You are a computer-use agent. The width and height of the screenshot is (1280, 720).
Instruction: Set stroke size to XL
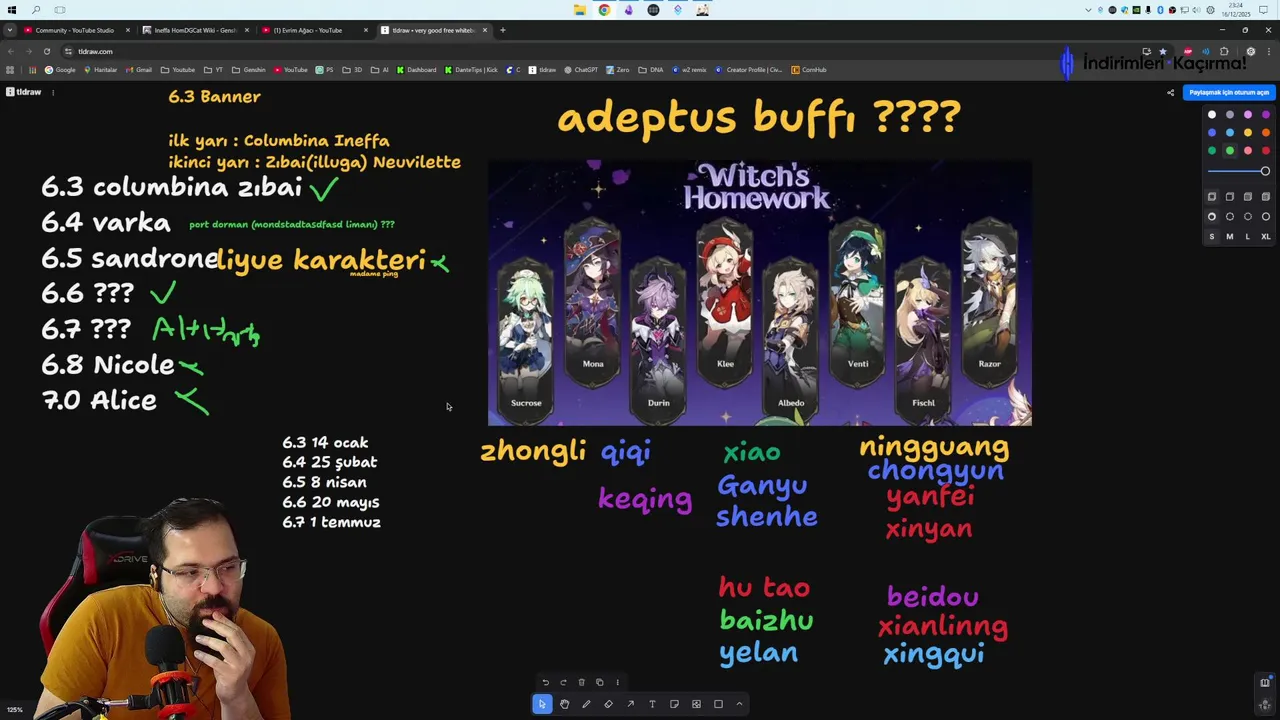1266,237
